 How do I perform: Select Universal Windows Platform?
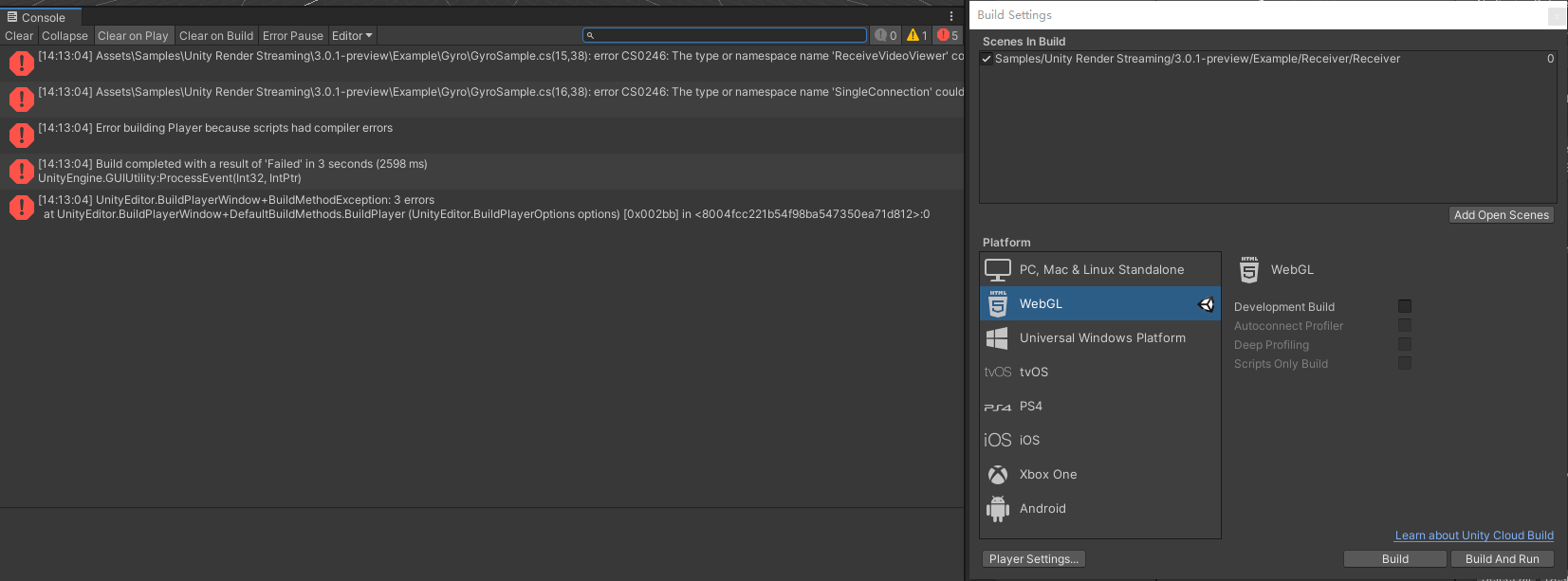(1100, 338)
